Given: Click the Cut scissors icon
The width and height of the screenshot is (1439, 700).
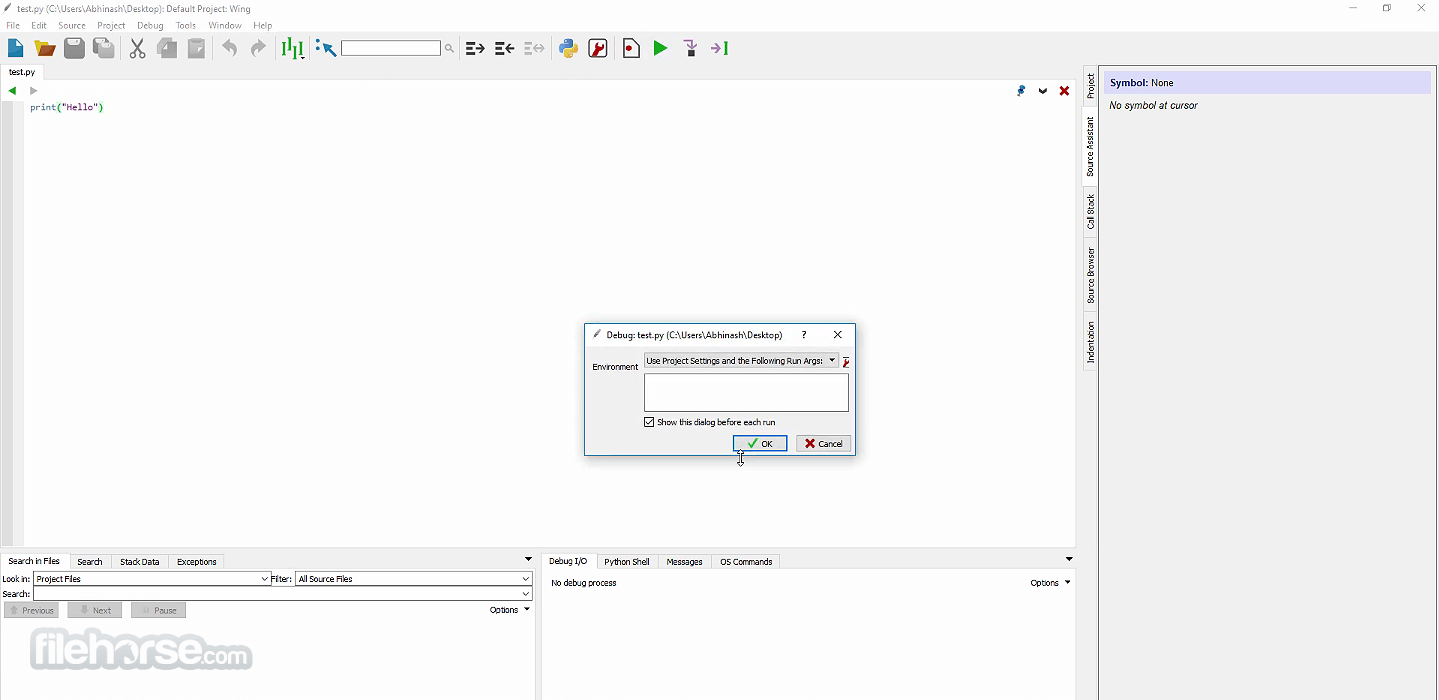Looking at the screenshot, I should pos(138,48).
